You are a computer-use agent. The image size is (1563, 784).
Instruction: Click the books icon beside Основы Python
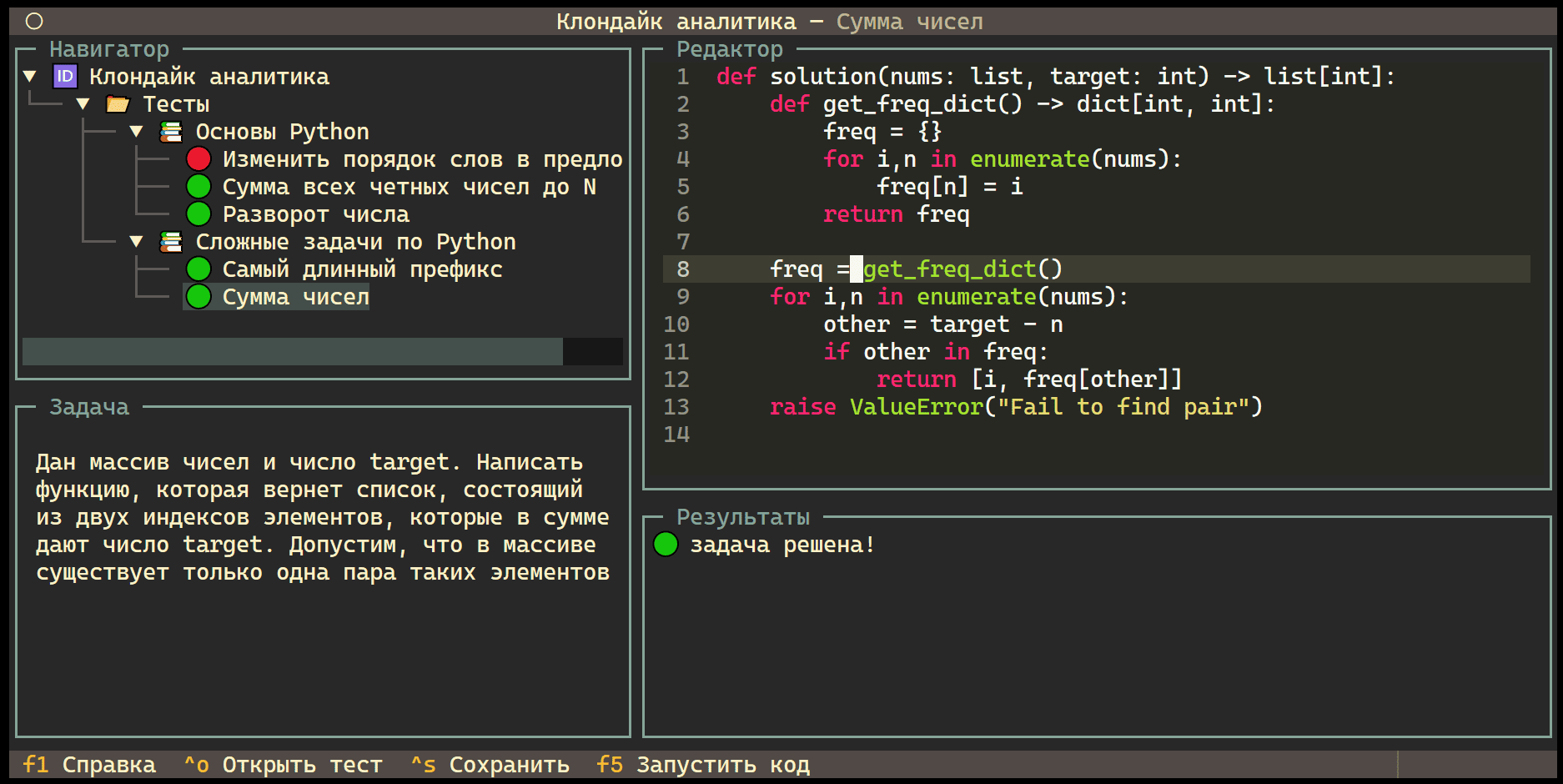point(171,132)
